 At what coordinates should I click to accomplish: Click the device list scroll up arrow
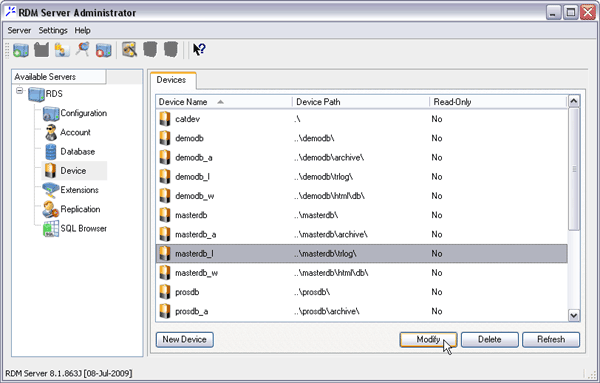574,101
